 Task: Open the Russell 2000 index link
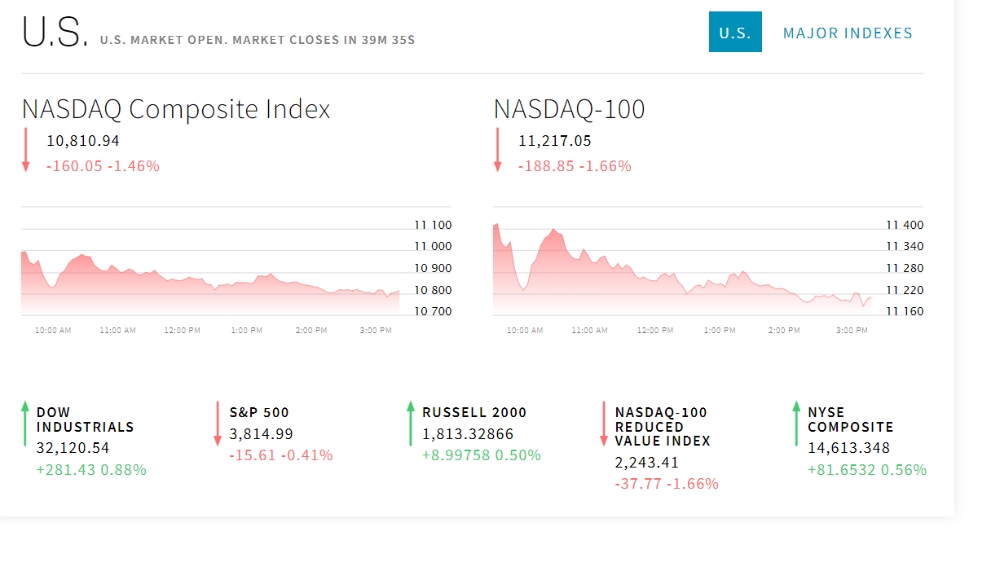click(x=474, y=412)
